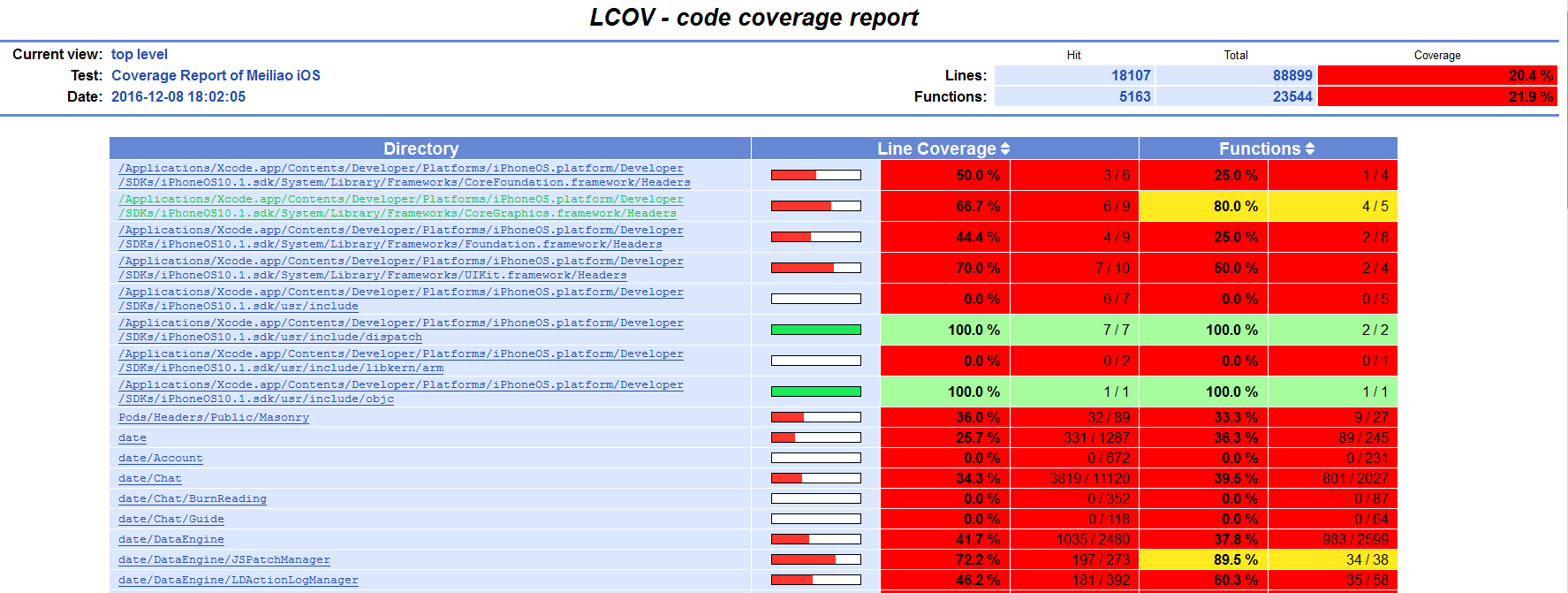
Task: Open the usr/include/objc directory link
Action: tap(400, 392)
